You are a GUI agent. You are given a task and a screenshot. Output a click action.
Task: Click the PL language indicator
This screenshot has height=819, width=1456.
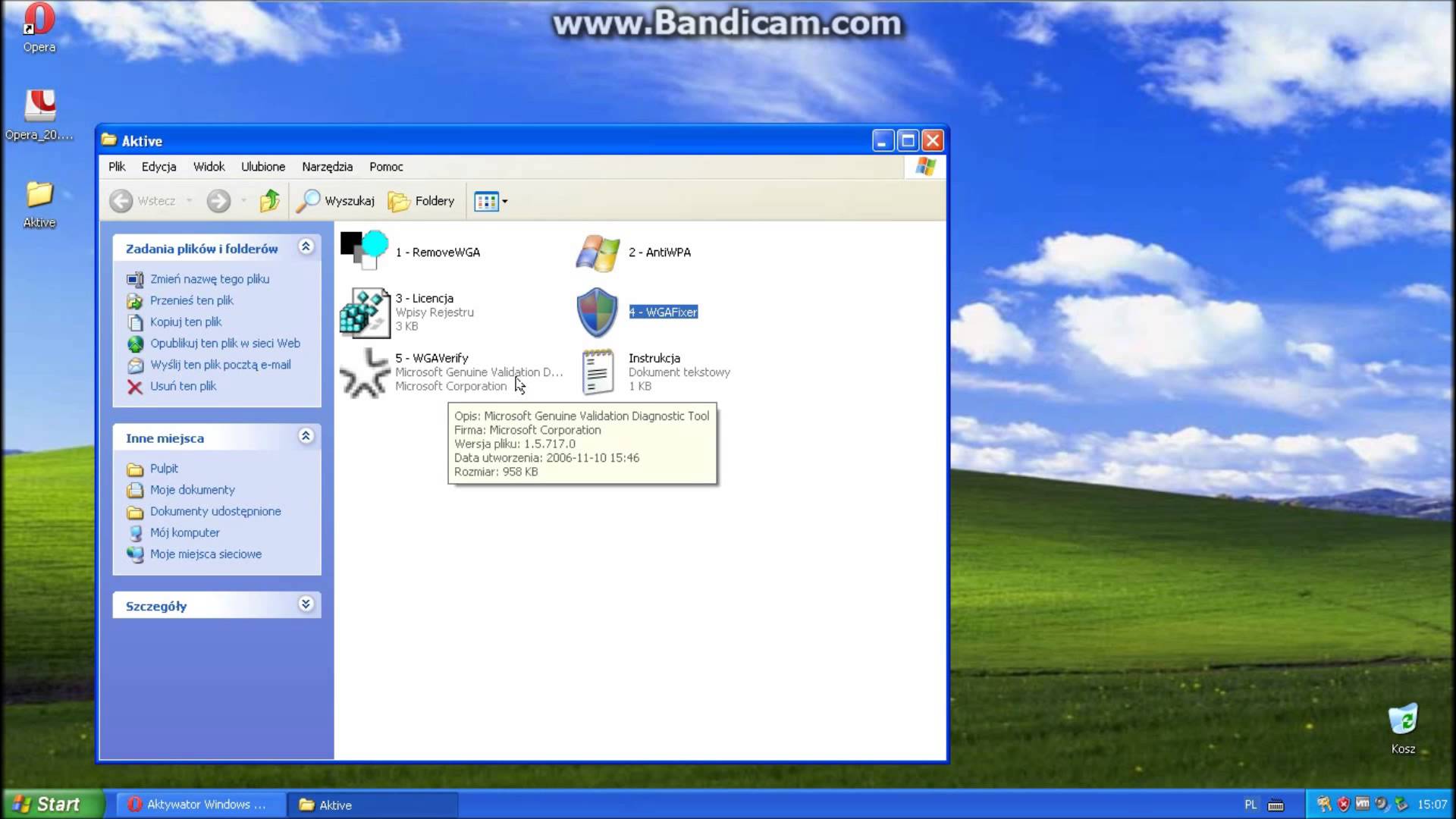[1250, 805]
